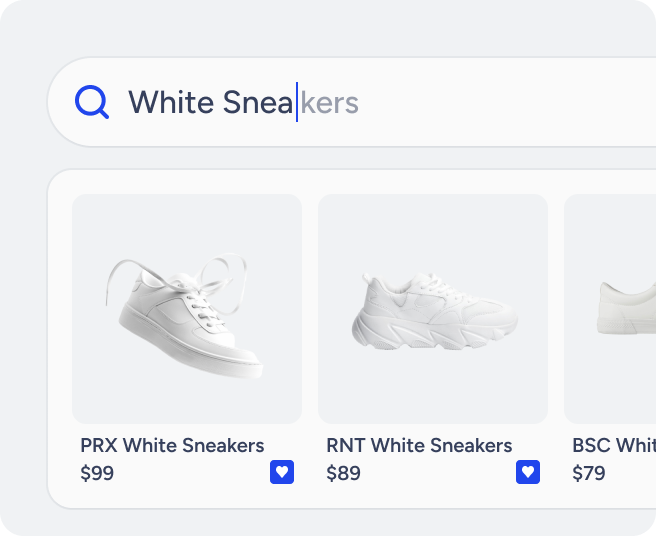Toggle the favorite heart on RNT White Sneakers
This screenshot has height=536, width=656.
pos(528,472)
